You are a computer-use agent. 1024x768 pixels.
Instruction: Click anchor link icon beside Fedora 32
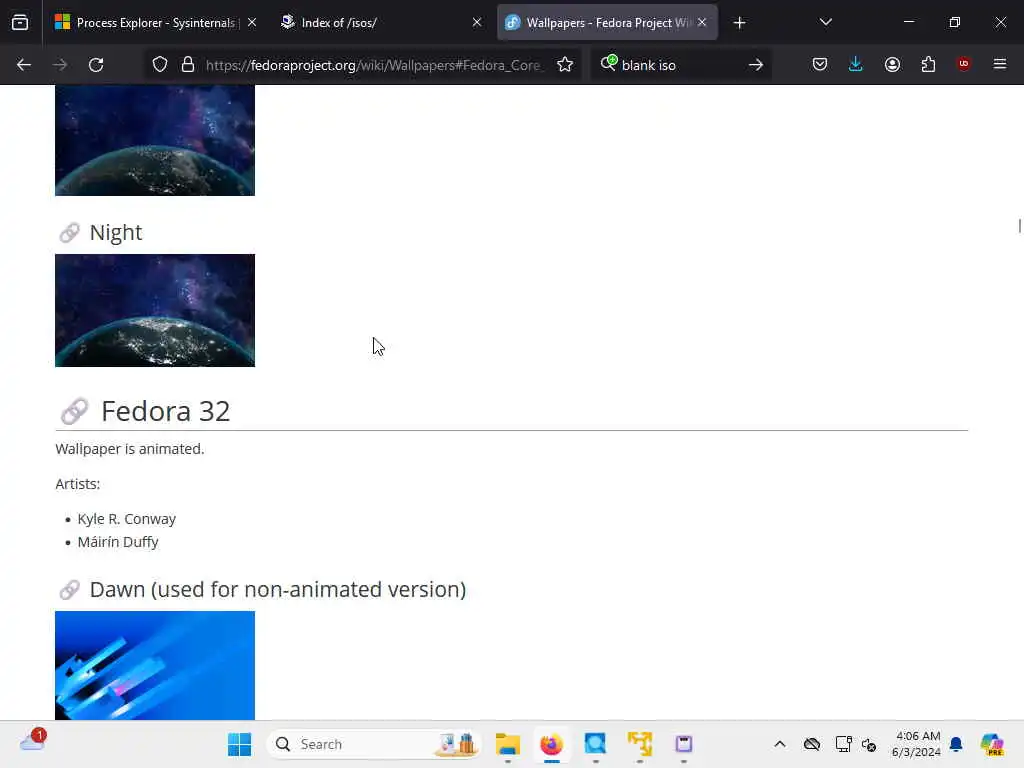coord(74,411)
